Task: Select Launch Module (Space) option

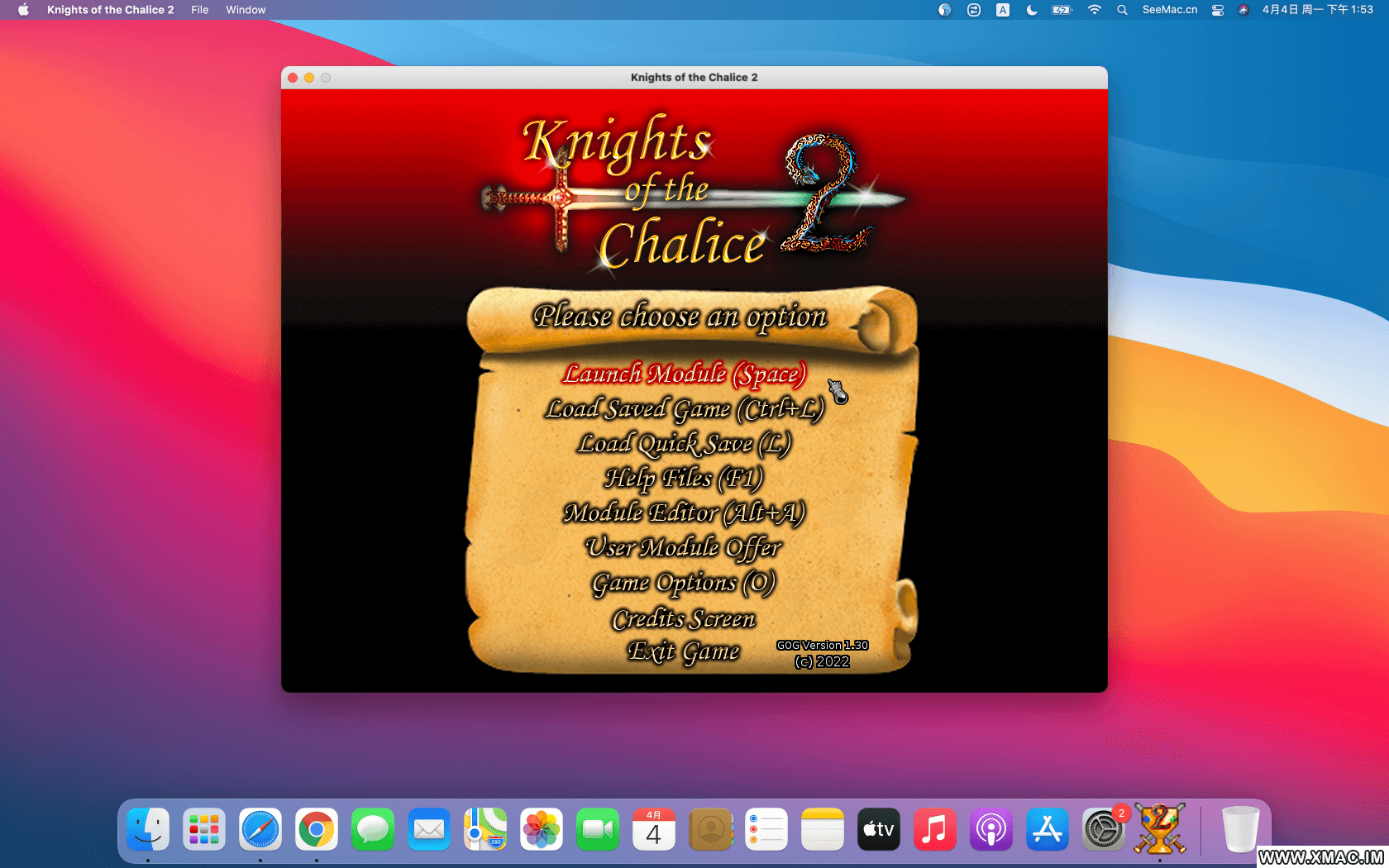Action: 684,374
